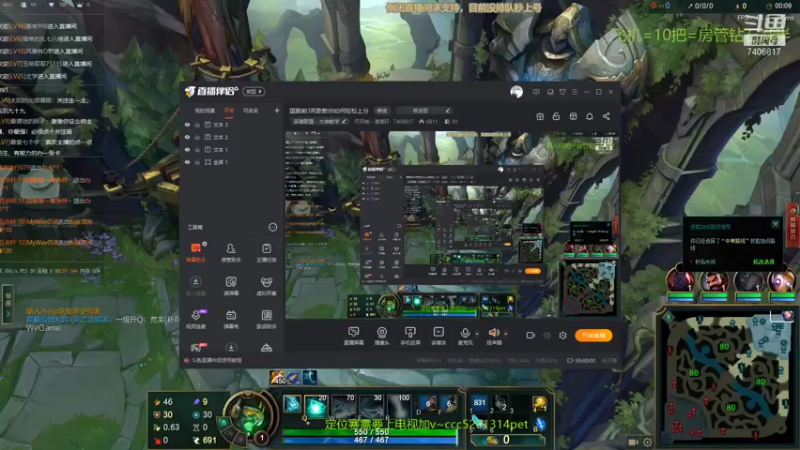Open the user avatar in title bar
The height and width of the screenshot is (450, 800).
(x=516, y=92)
